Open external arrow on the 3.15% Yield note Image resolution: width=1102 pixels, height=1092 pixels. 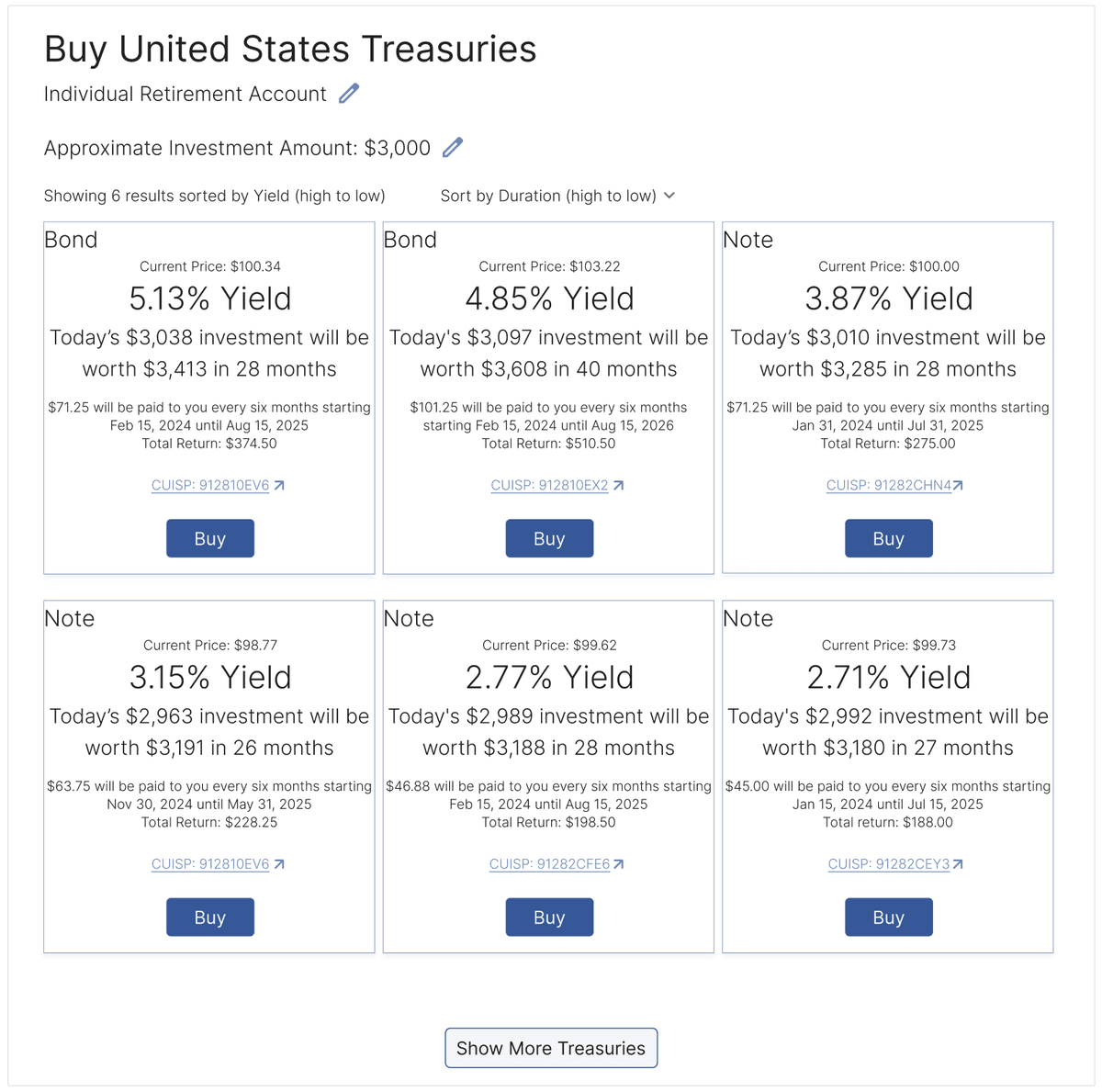click(x=279, y=864)
